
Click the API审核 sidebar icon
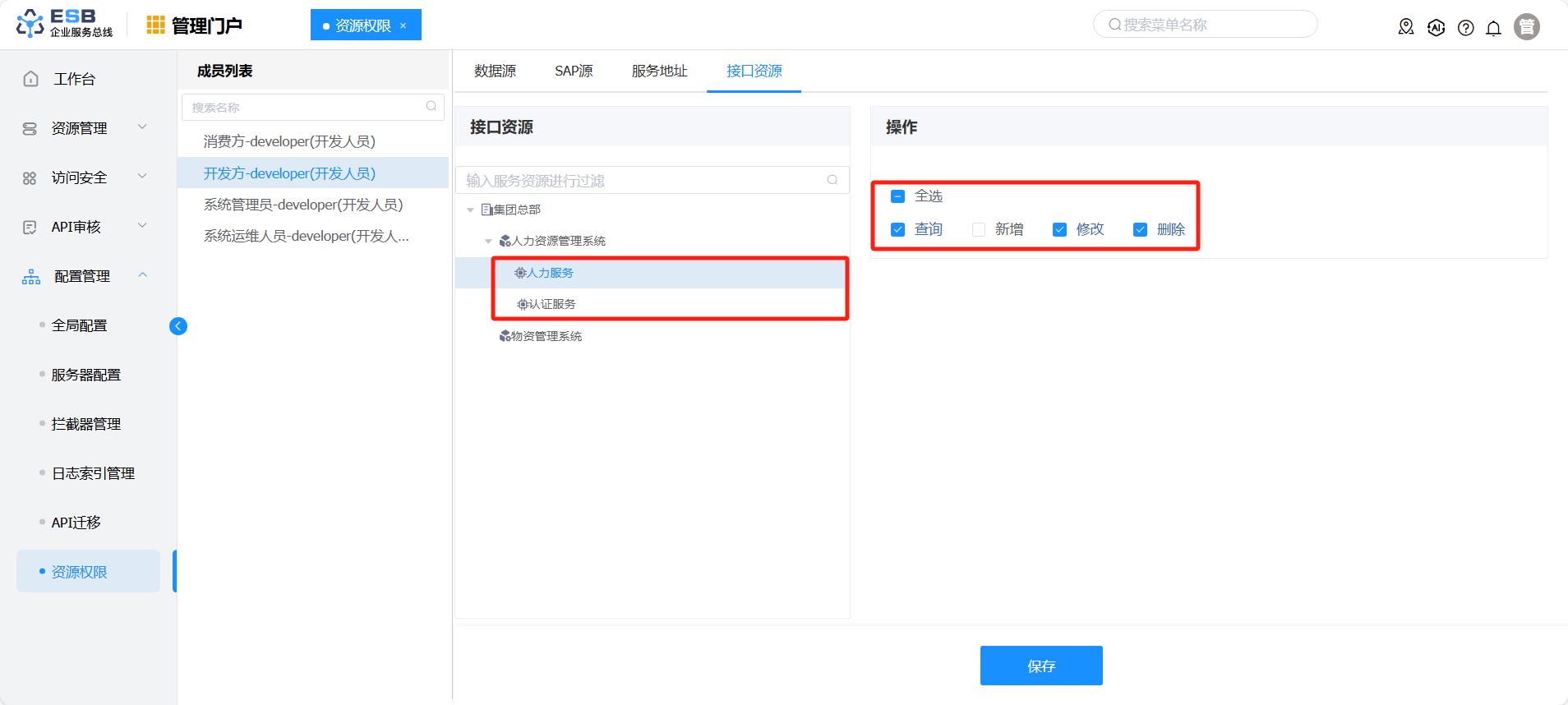tap(30, 228)
